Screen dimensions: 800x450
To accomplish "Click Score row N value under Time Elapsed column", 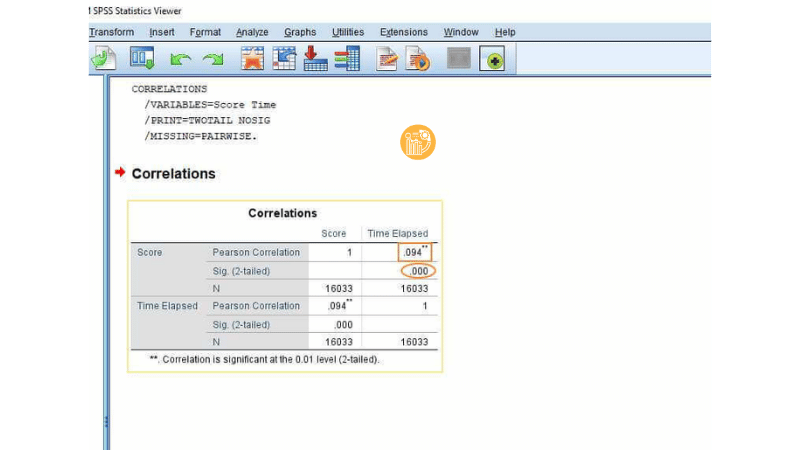I will 414,289.
